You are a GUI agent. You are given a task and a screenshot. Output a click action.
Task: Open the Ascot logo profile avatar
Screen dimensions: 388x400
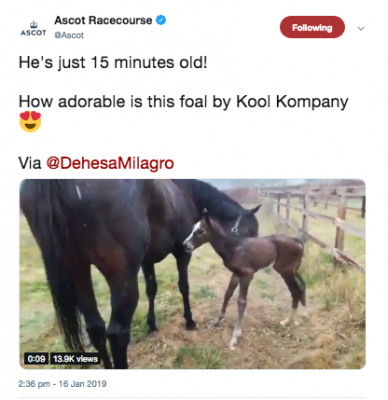tap(33, 29)
